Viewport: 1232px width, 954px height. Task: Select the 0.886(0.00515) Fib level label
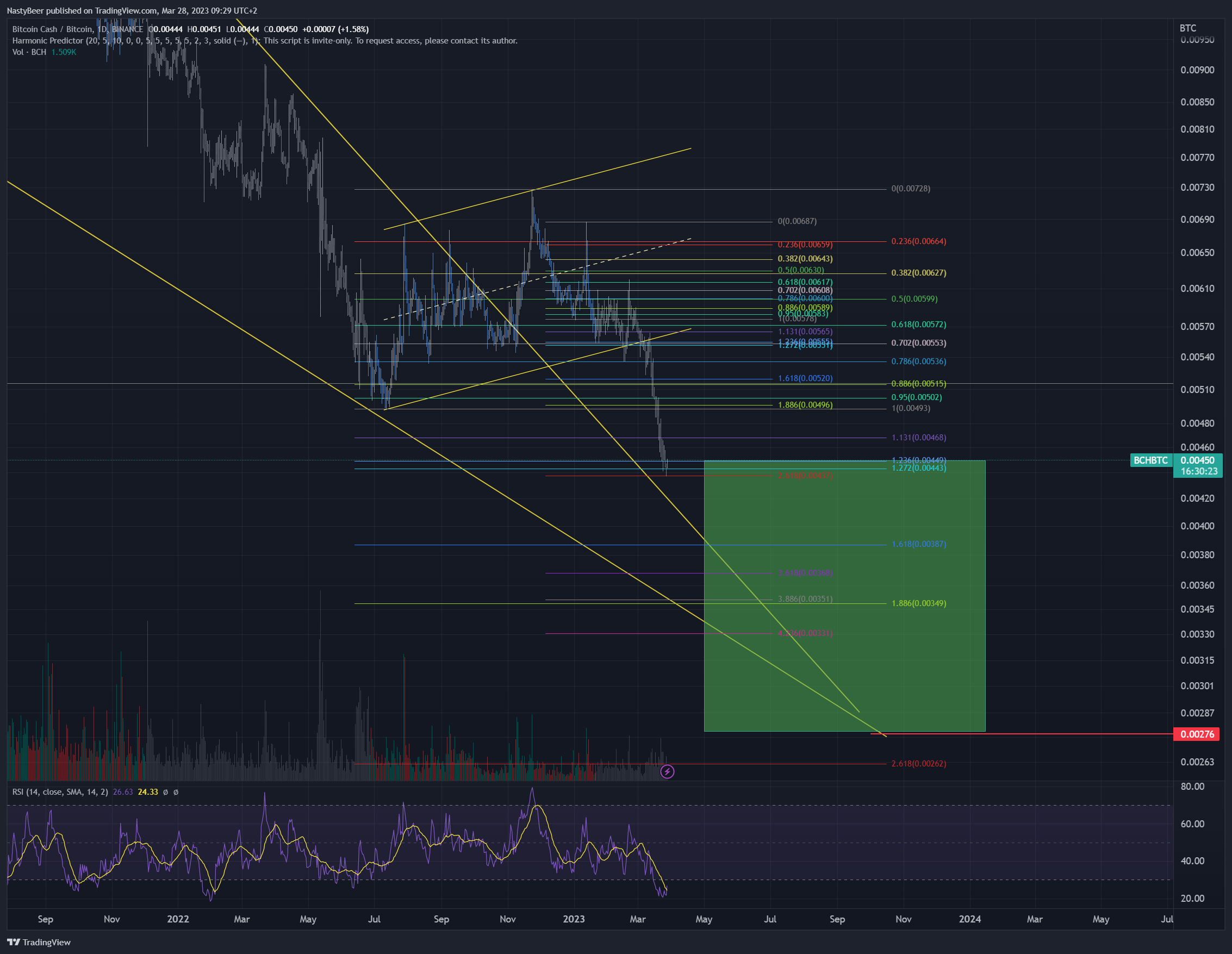918,384
